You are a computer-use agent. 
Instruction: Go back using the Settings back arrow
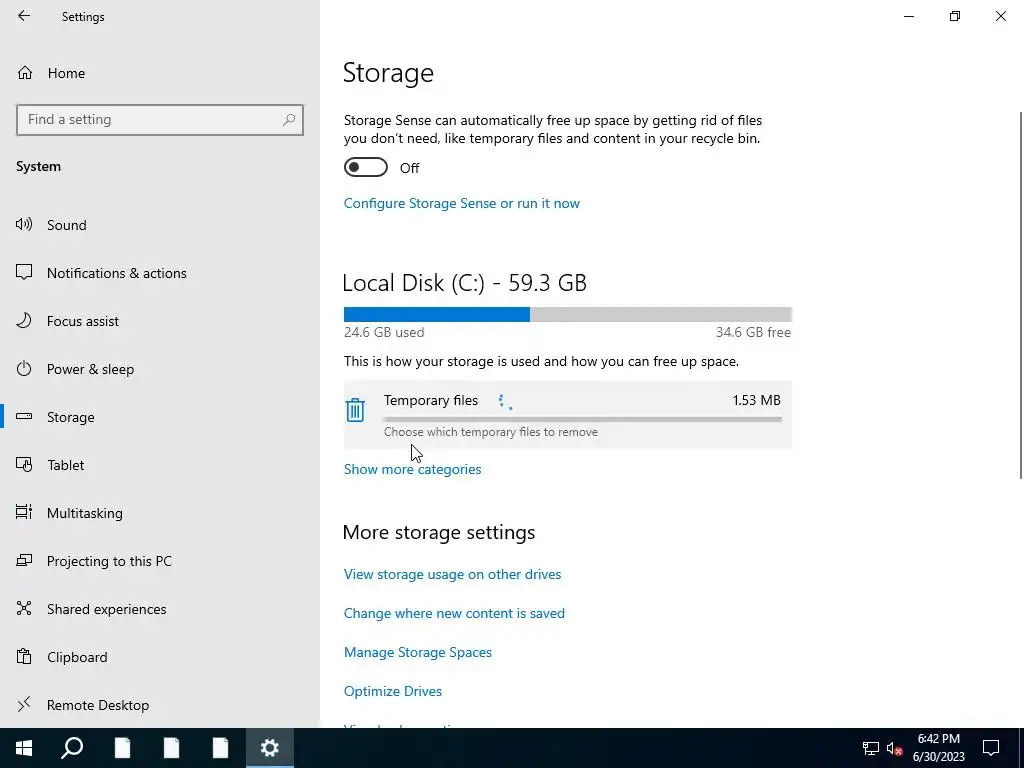coord(24,16)
